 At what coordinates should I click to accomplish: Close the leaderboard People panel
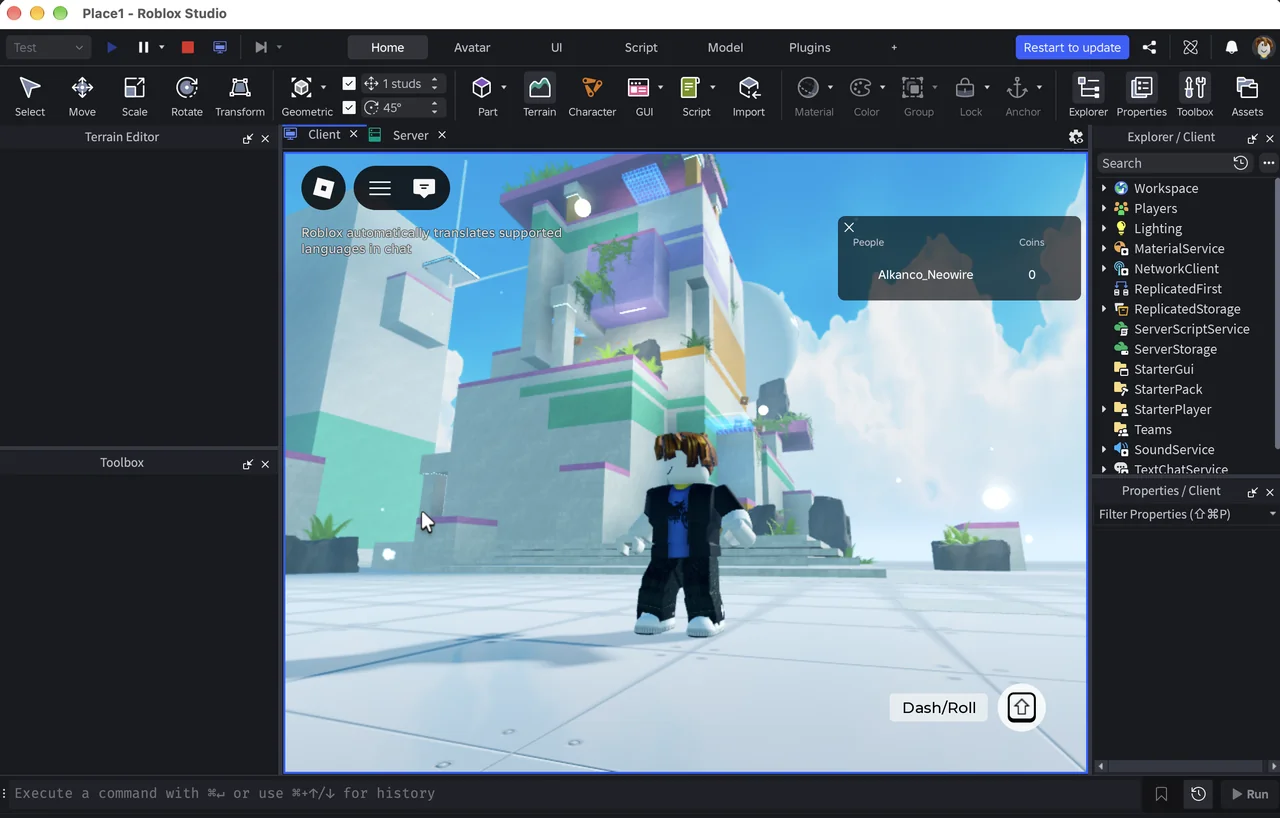click(849, 227)
